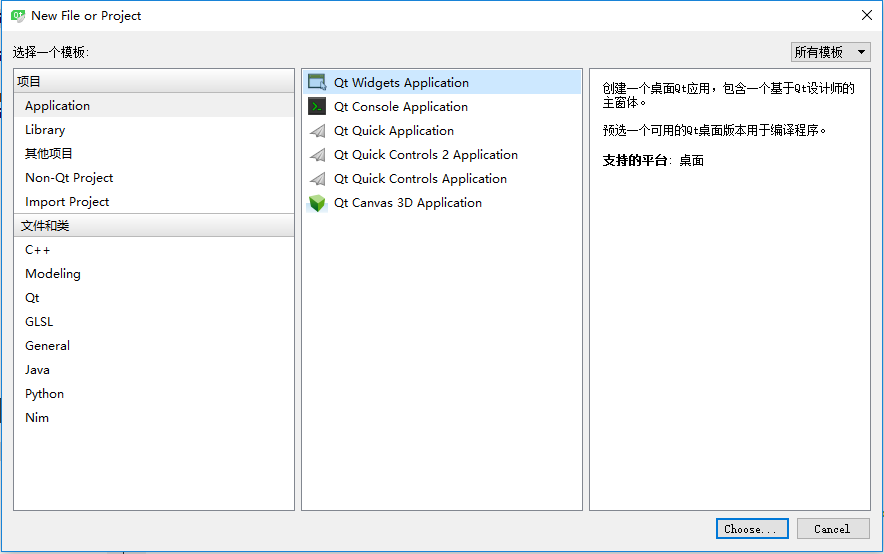This screenshot has height=554, width=884.
Task: Select the Application project category
Action: [153, 105]
